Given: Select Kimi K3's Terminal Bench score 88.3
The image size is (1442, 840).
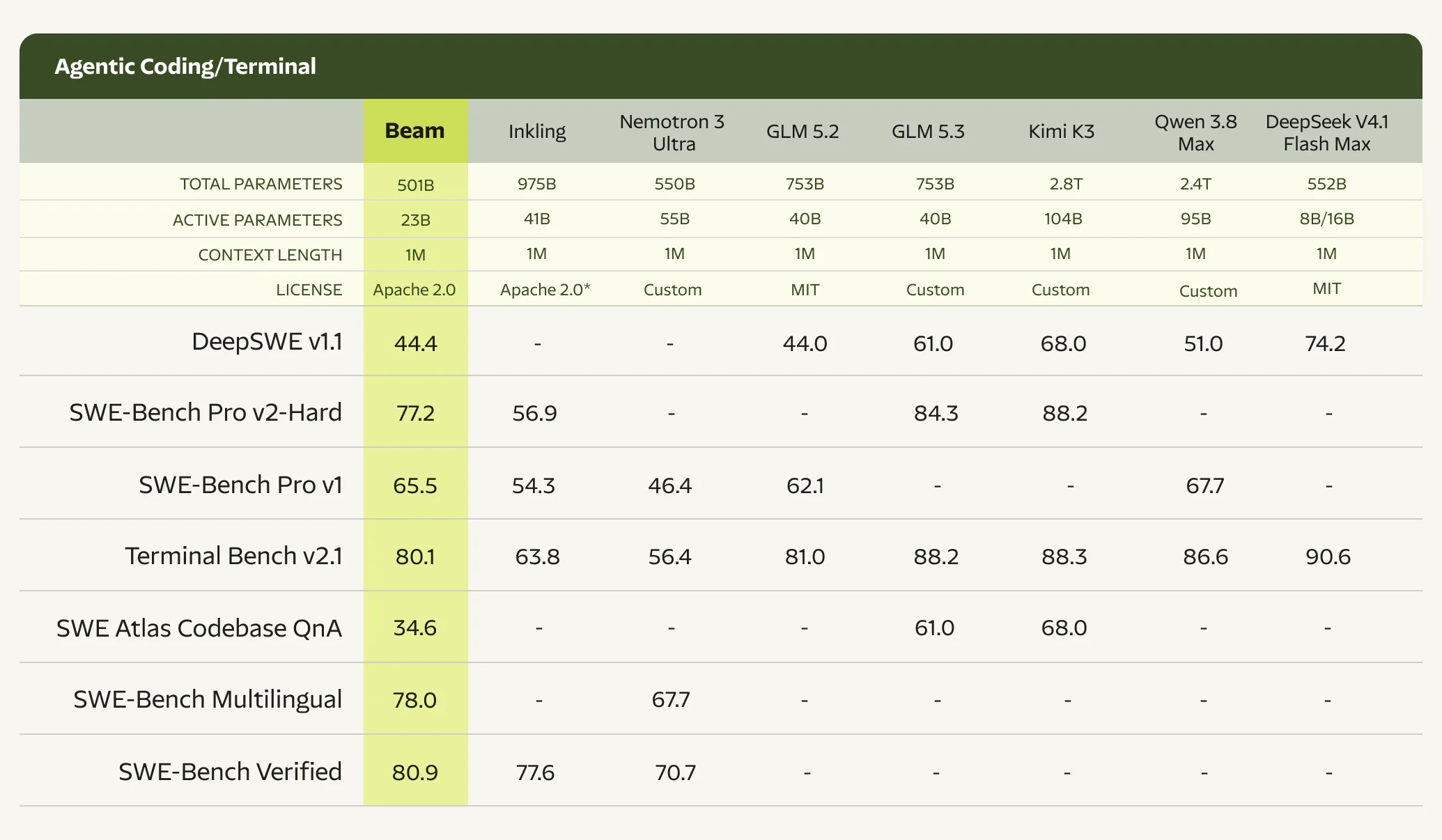Looking at the screenshot, I should click(x=1064, y=557).
